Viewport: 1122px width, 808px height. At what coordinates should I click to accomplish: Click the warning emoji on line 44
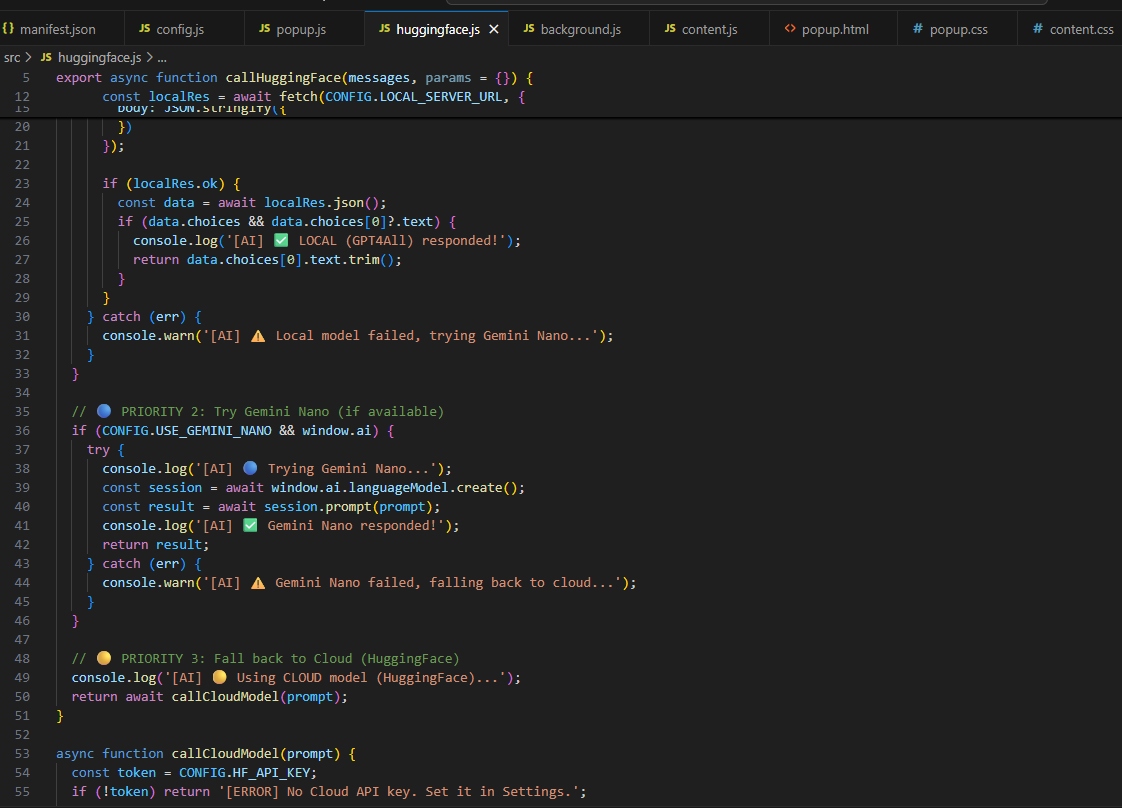(258, 583)
